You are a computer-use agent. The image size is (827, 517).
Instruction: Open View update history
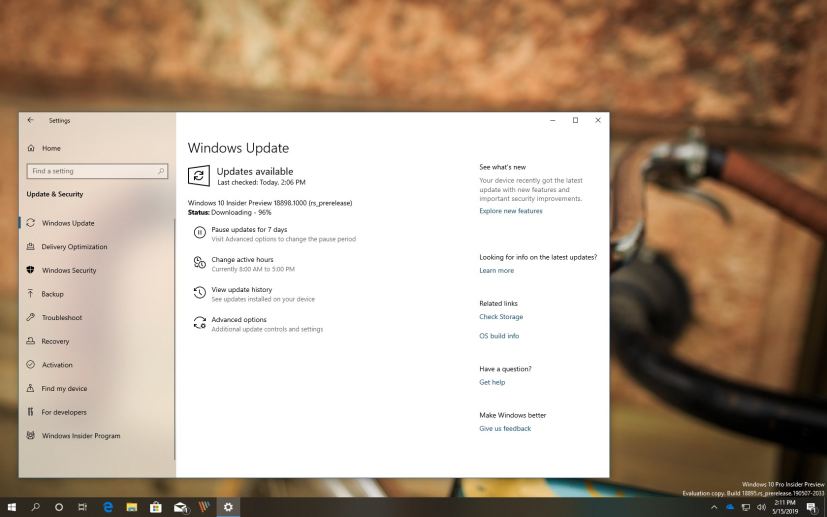(x=242, y=290)
